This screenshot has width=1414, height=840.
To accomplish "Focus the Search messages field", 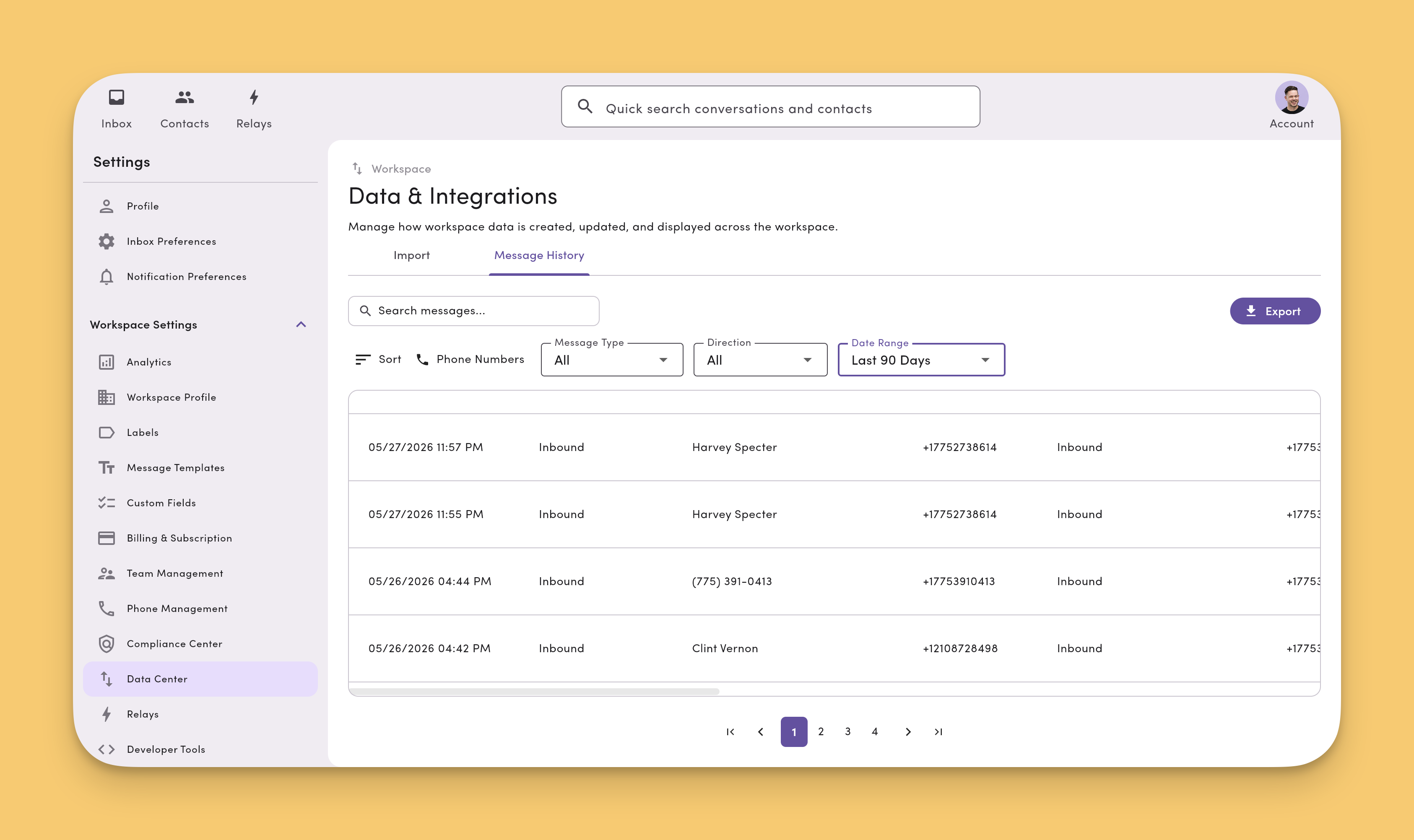I will pyautogui.click(x=473, y=311).
